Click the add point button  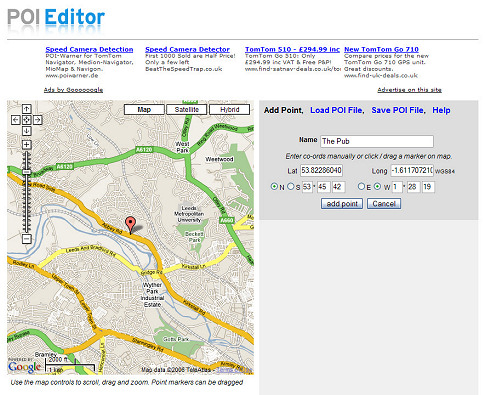342,204
